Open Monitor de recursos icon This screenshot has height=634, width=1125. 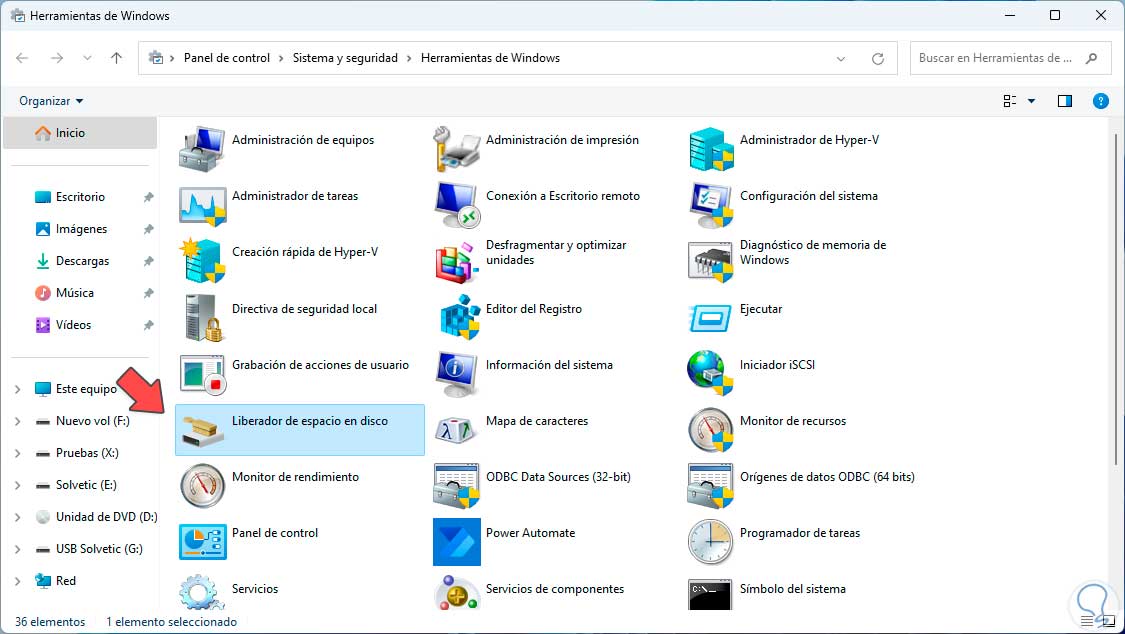point(711,429)
